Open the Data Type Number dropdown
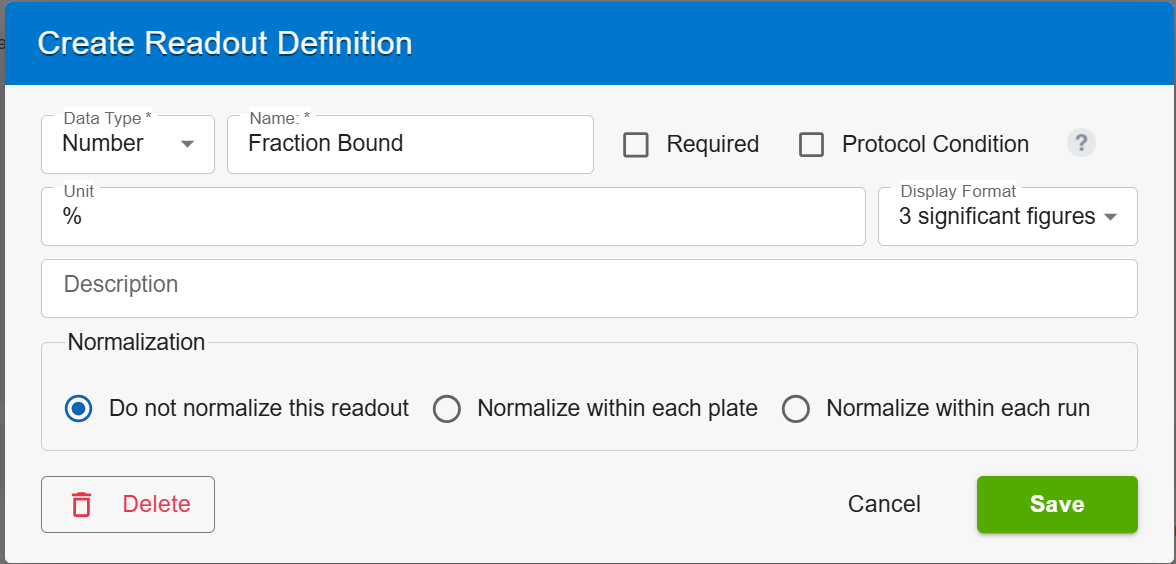 coord(128,144)
